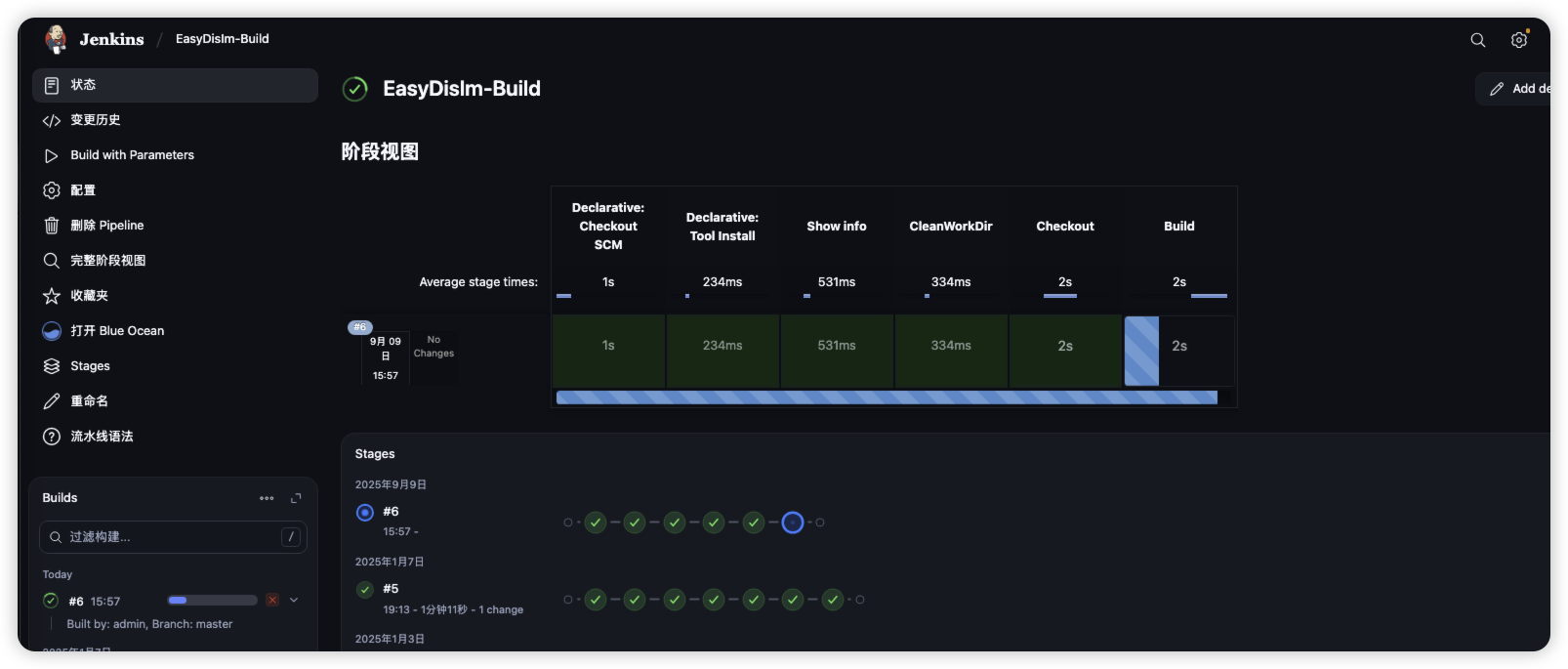Cancel build #6 with the red X

272,601
